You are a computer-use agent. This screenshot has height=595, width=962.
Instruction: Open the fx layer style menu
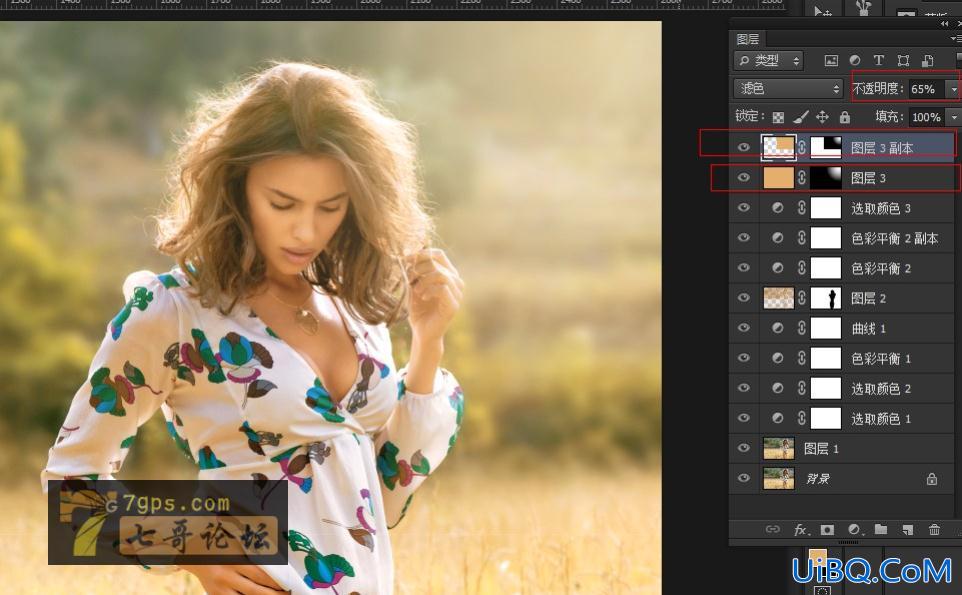coord(801,529)
